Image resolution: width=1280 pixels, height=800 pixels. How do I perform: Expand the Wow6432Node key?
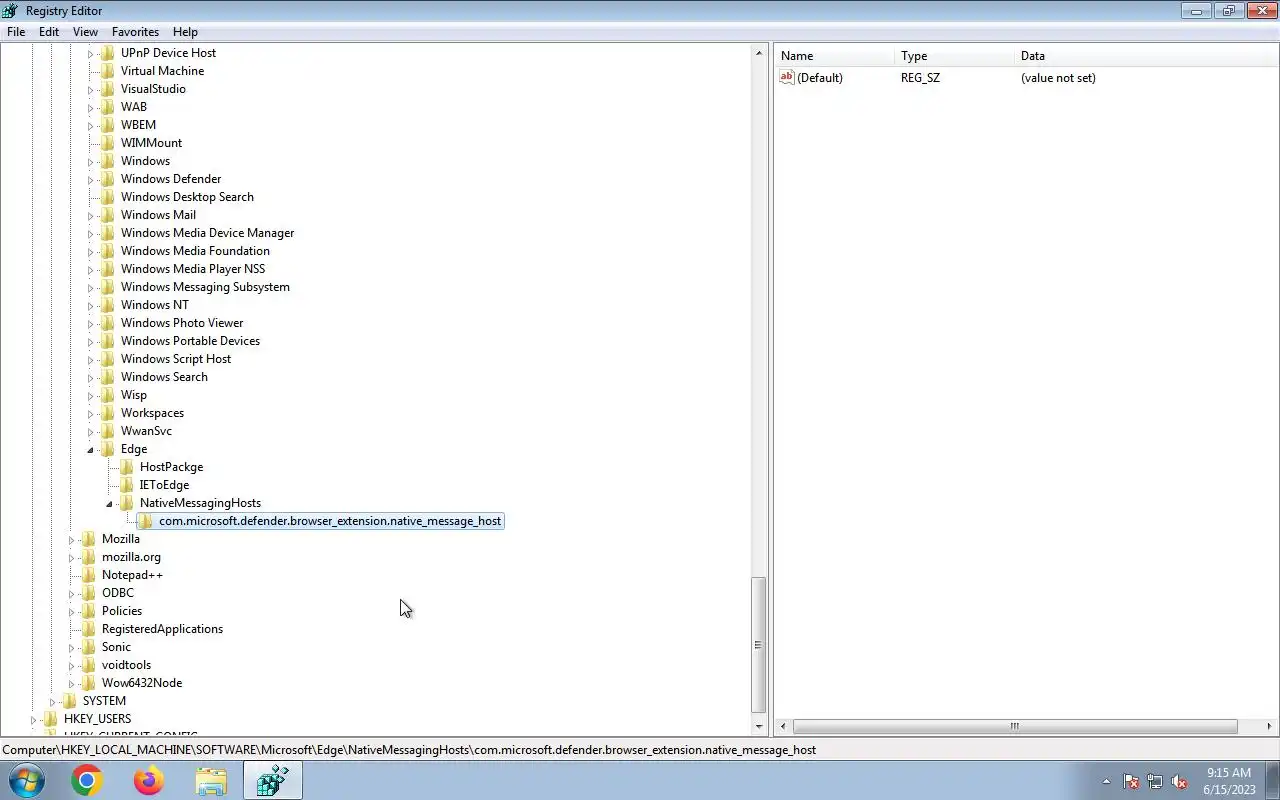click(x=71, y=683)
